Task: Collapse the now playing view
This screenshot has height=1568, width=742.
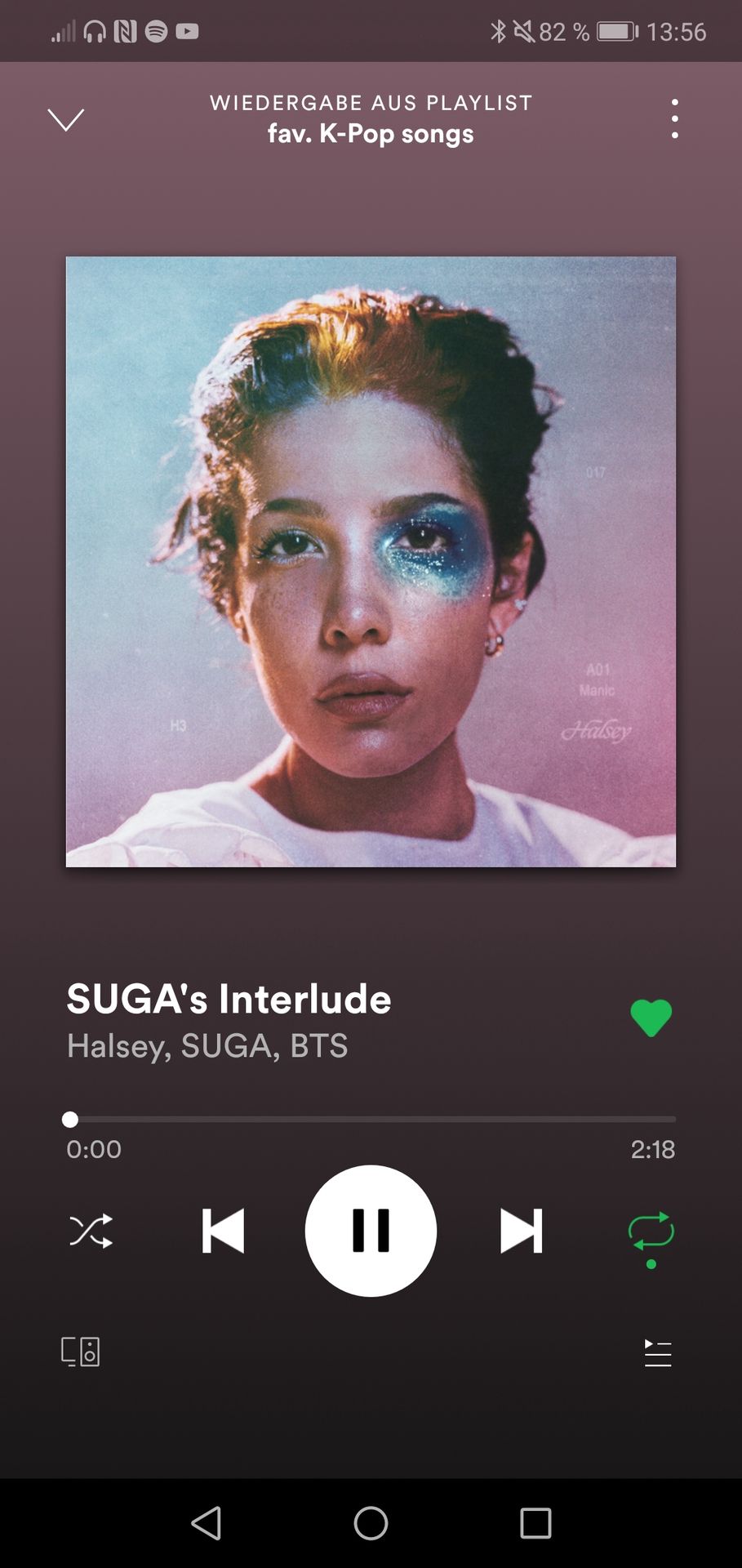Action: (66, 119)
